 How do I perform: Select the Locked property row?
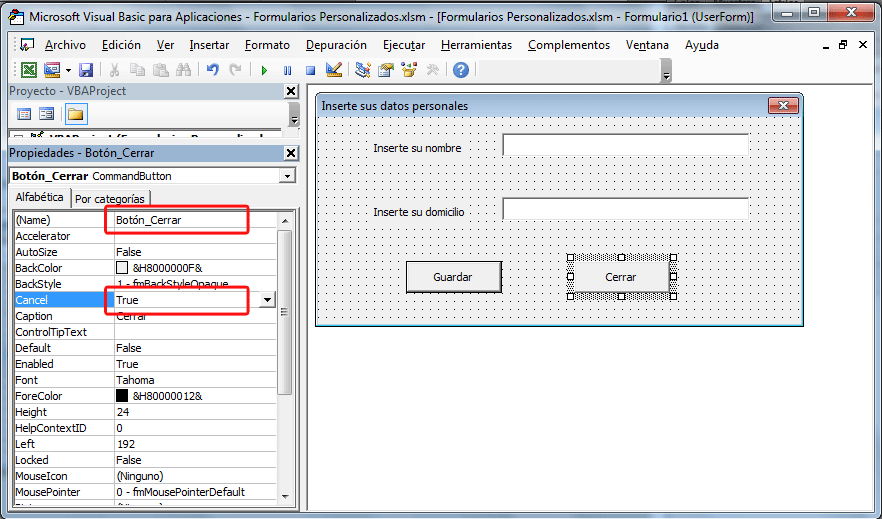click(145, 460)
